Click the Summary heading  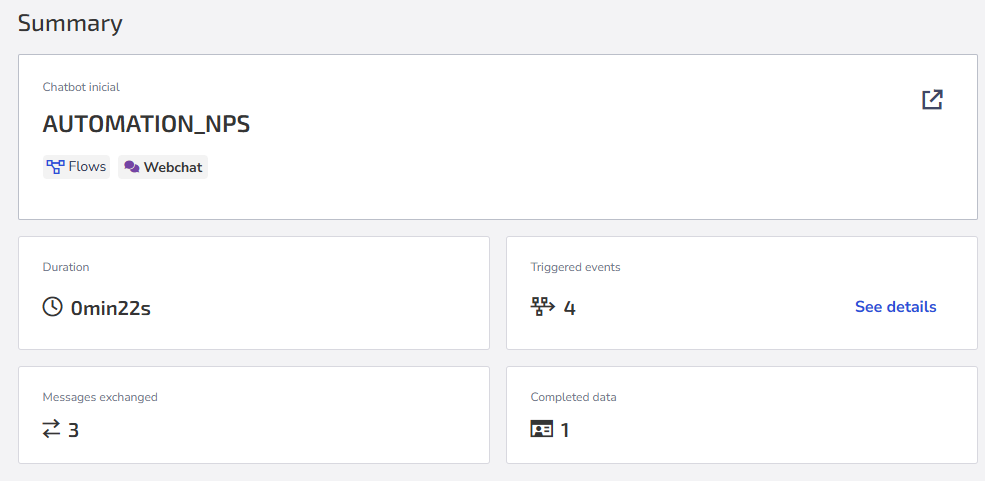(x=70, y=23)
